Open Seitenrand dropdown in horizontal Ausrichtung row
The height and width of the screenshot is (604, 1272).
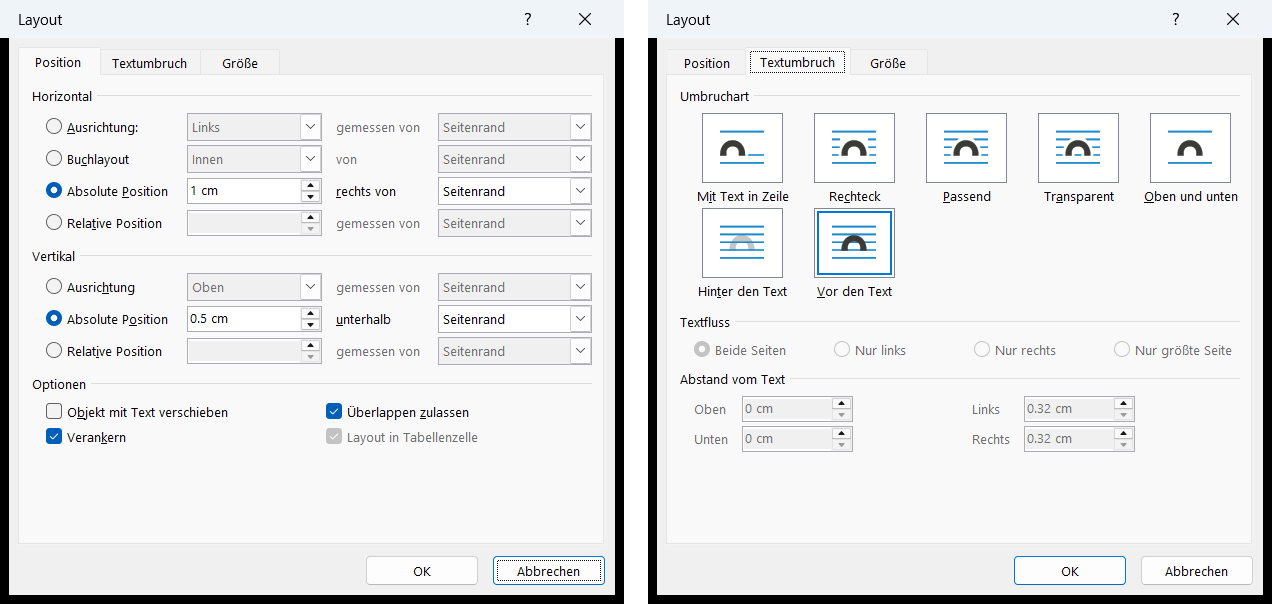click(515, 127)
